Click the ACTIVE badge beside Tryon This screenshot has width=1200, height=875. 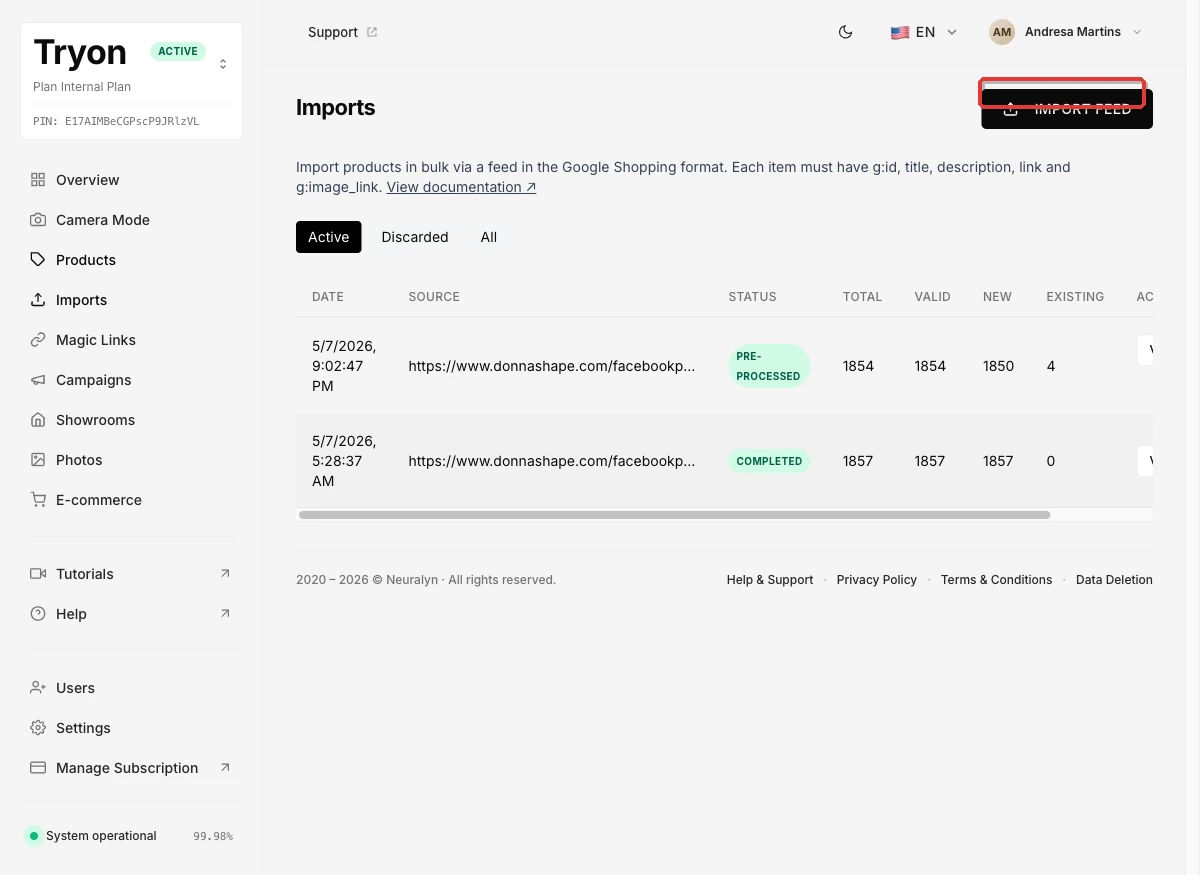[178, 51]
